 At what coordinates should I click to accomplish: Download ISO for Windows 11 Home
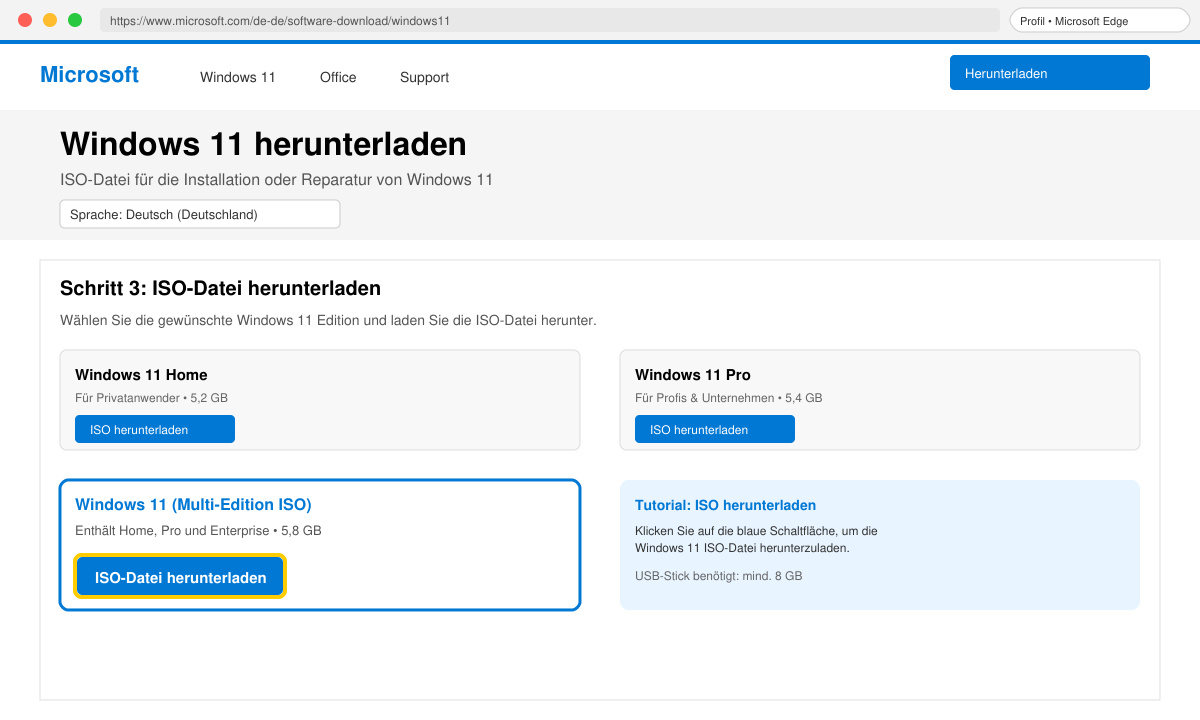[155, 429]
